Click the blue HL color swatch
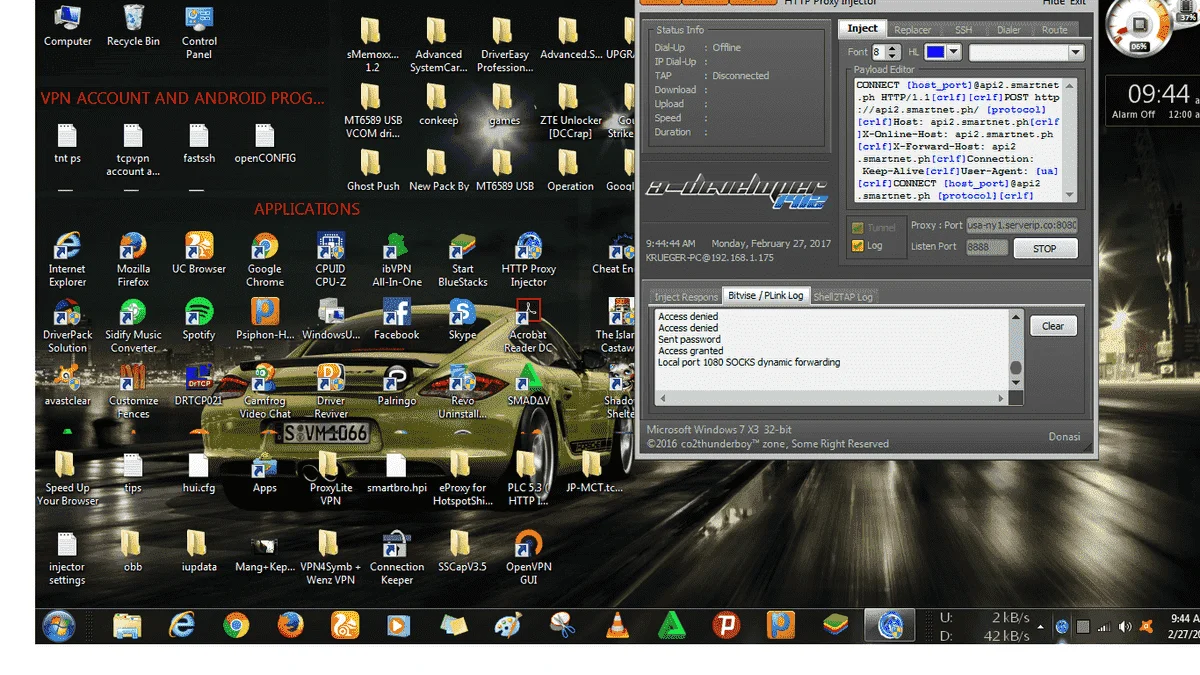 (934, 52)
